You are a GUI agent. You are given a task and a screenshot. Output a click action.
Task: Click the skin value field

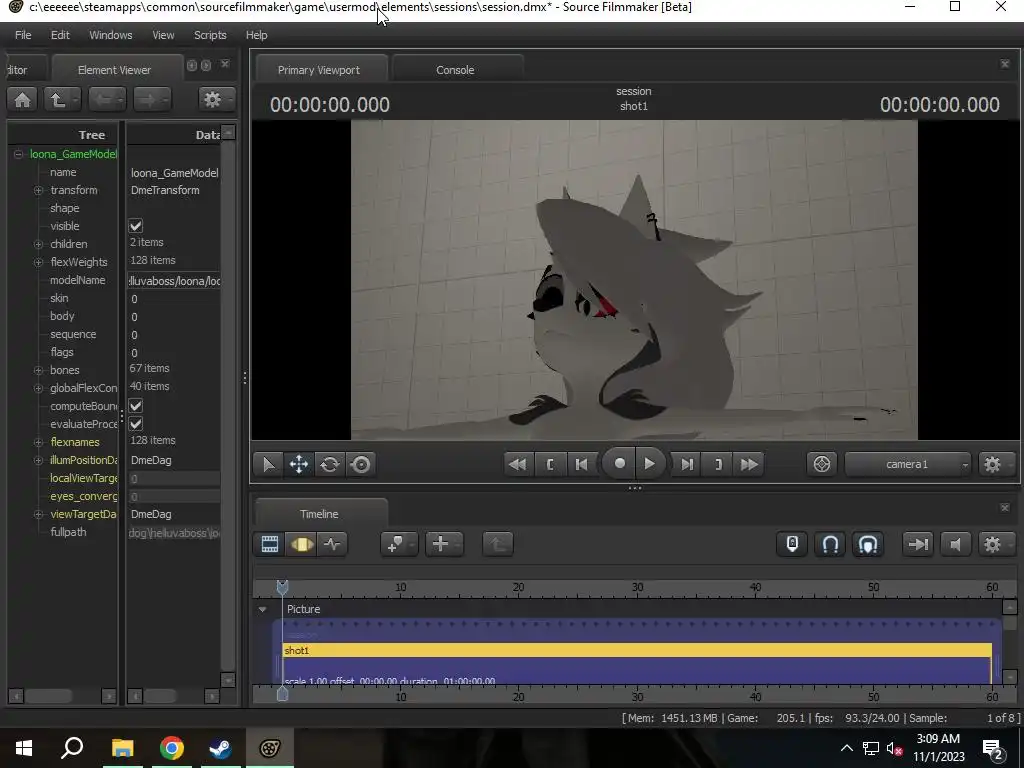(174, 299)
